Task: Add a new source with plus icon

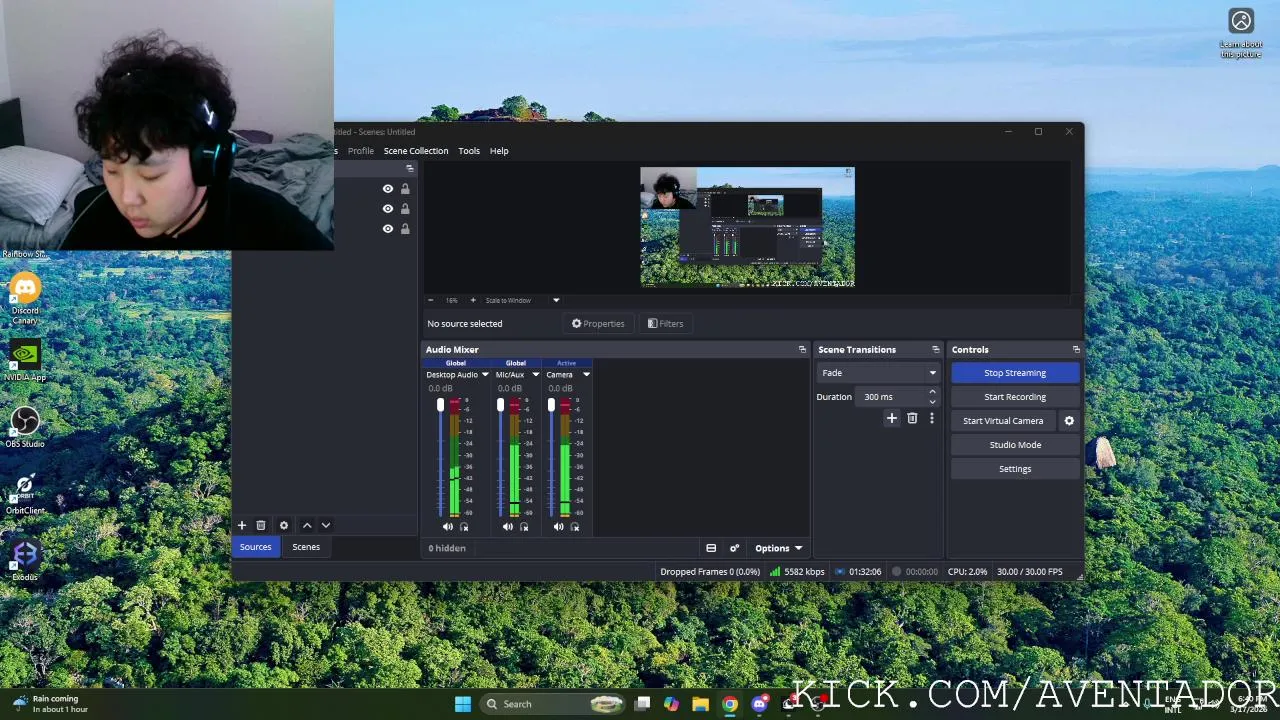Action: click(x=241, y=525)
